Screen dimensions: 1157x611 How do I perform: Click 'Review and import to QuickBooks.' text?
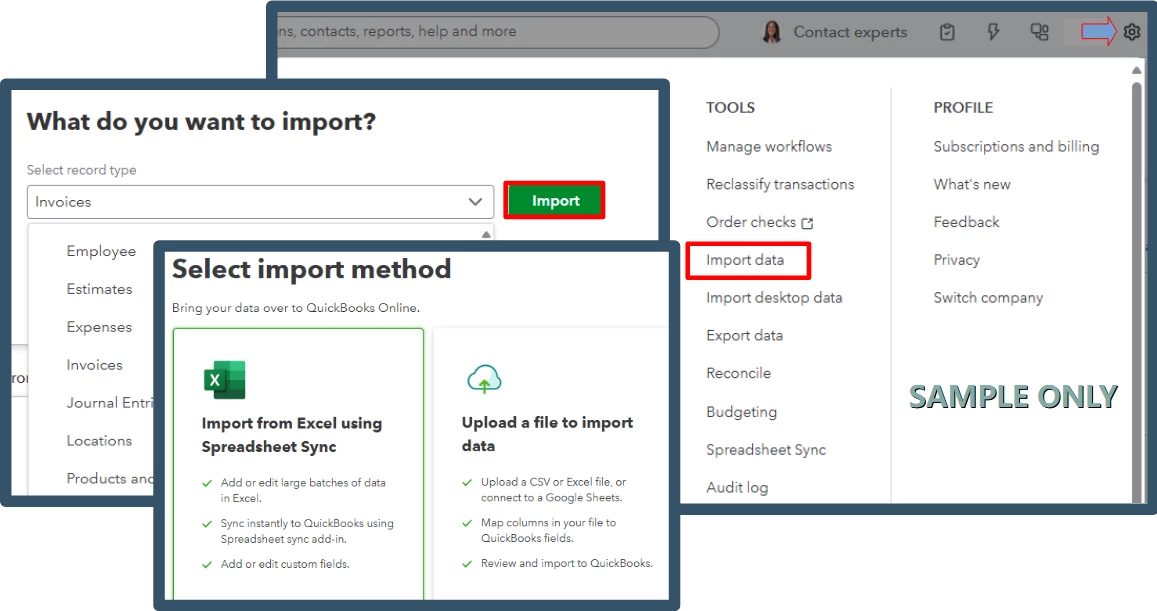567,563
